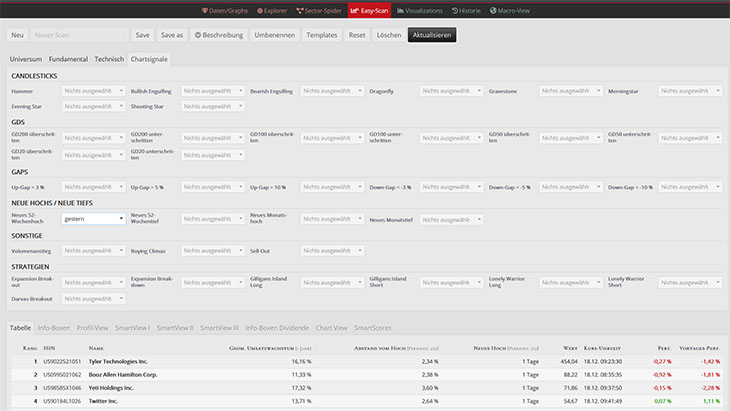Open the GD100 überschritten dropdown
The height and width of the screenshot is (411, 730).
tap(332, 138)
